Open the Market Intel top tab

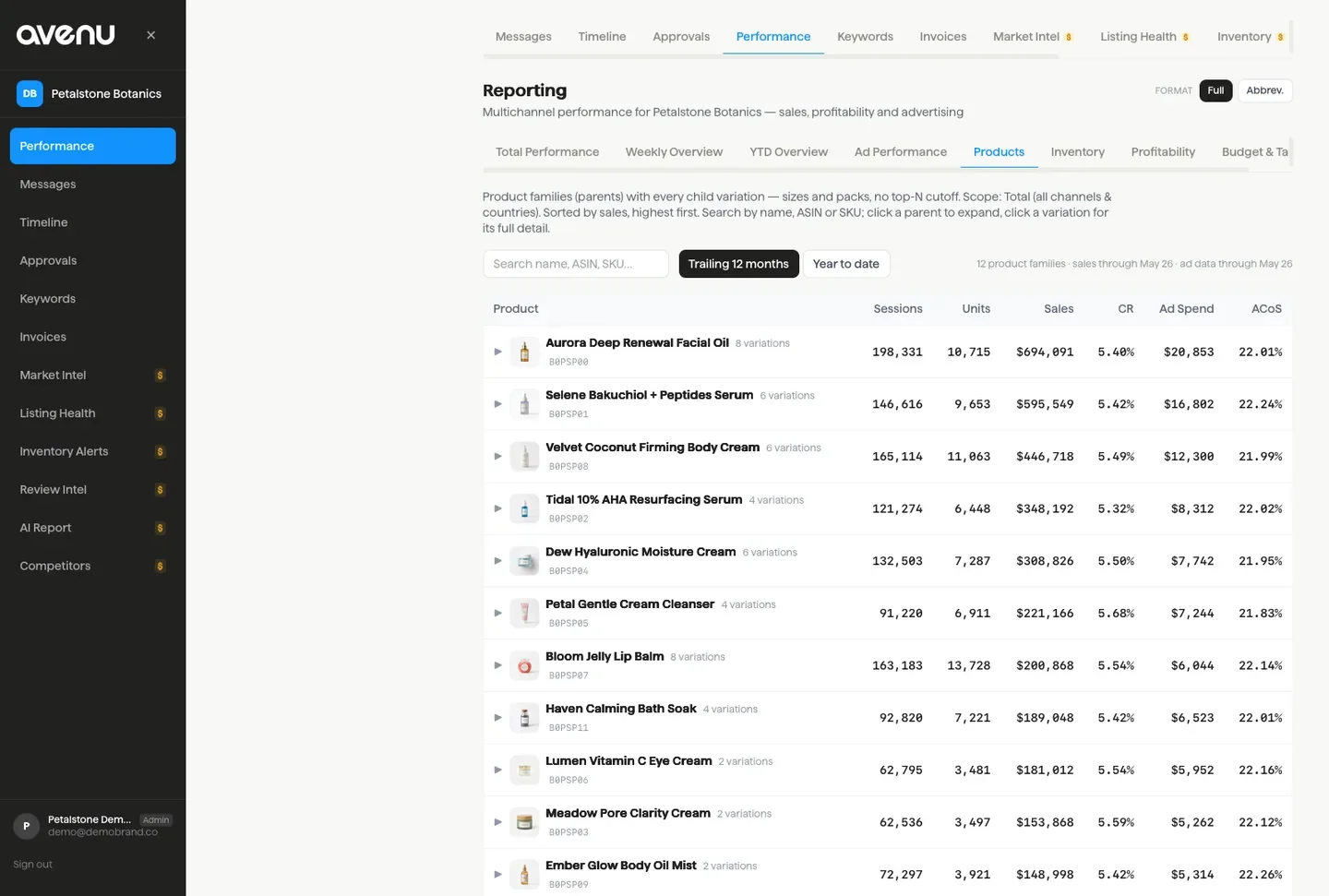click(1033, 37)
